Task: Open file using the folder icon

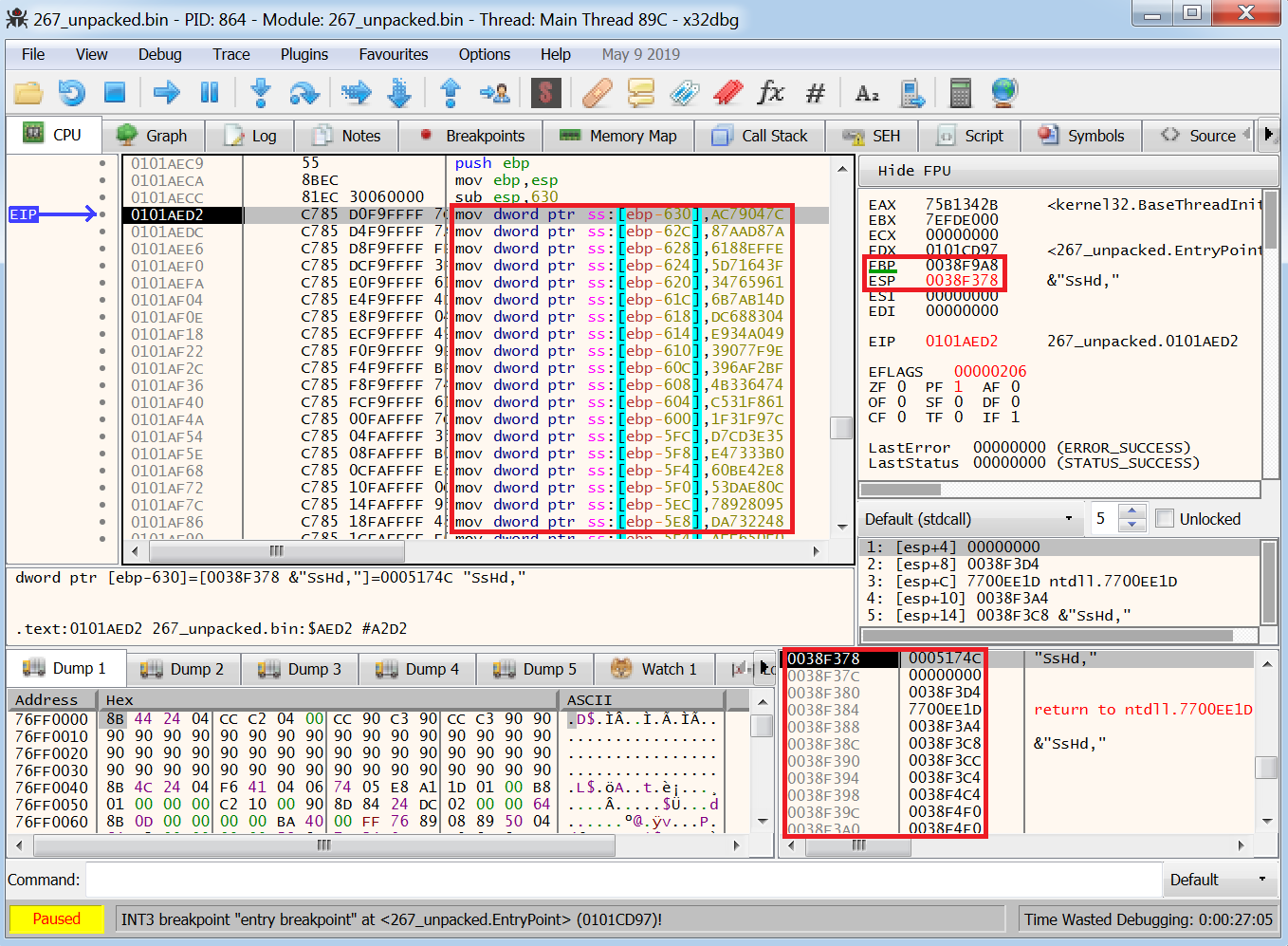Action: click(28, 93)
